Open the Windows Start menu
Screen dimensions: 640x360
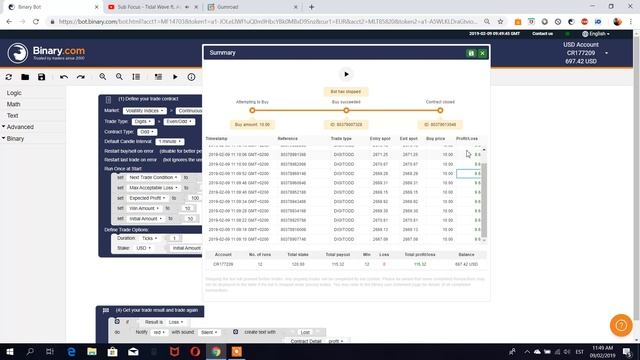9,351
